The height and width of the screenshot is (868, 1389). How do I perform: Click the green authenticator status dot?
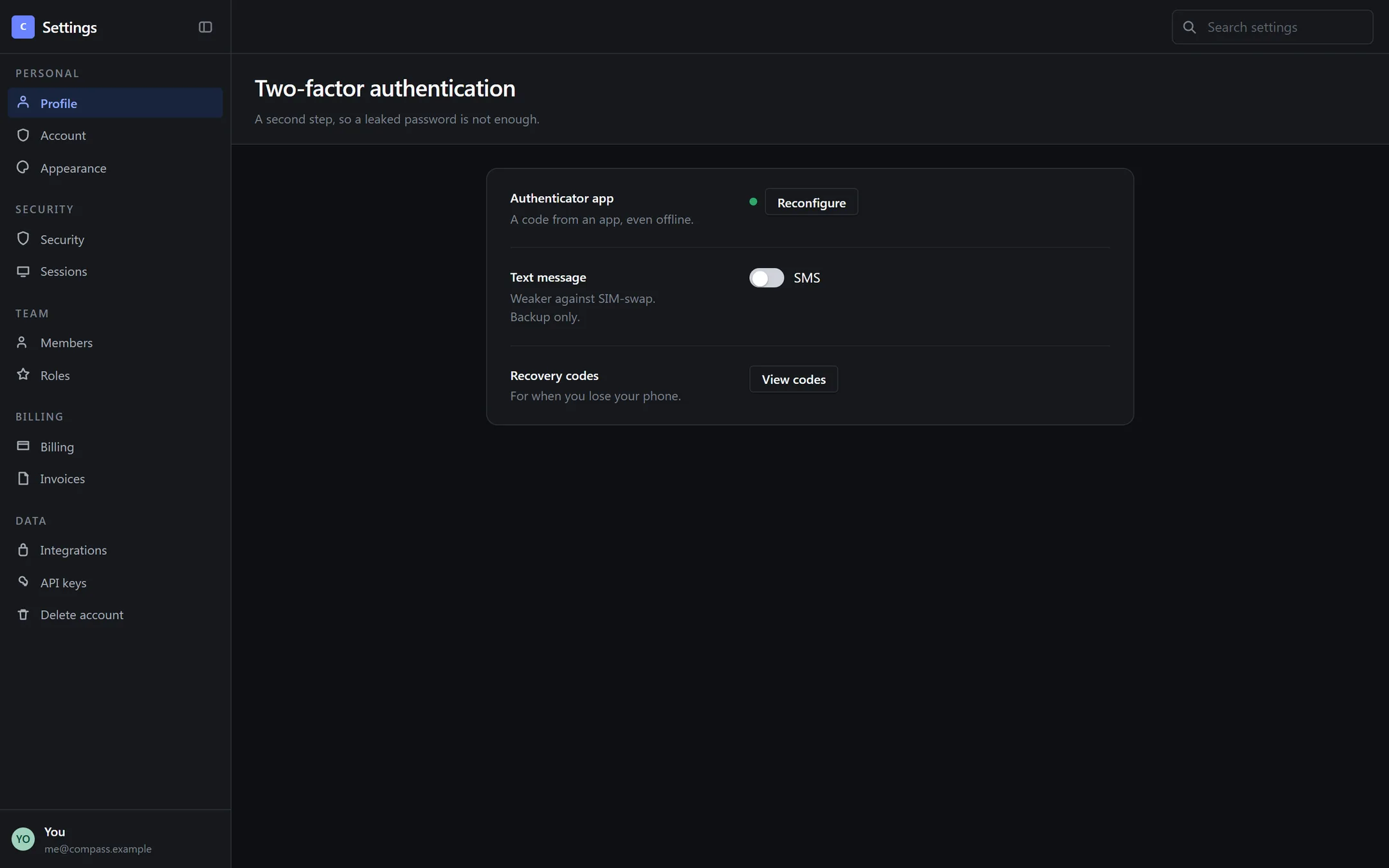(753, 202)
